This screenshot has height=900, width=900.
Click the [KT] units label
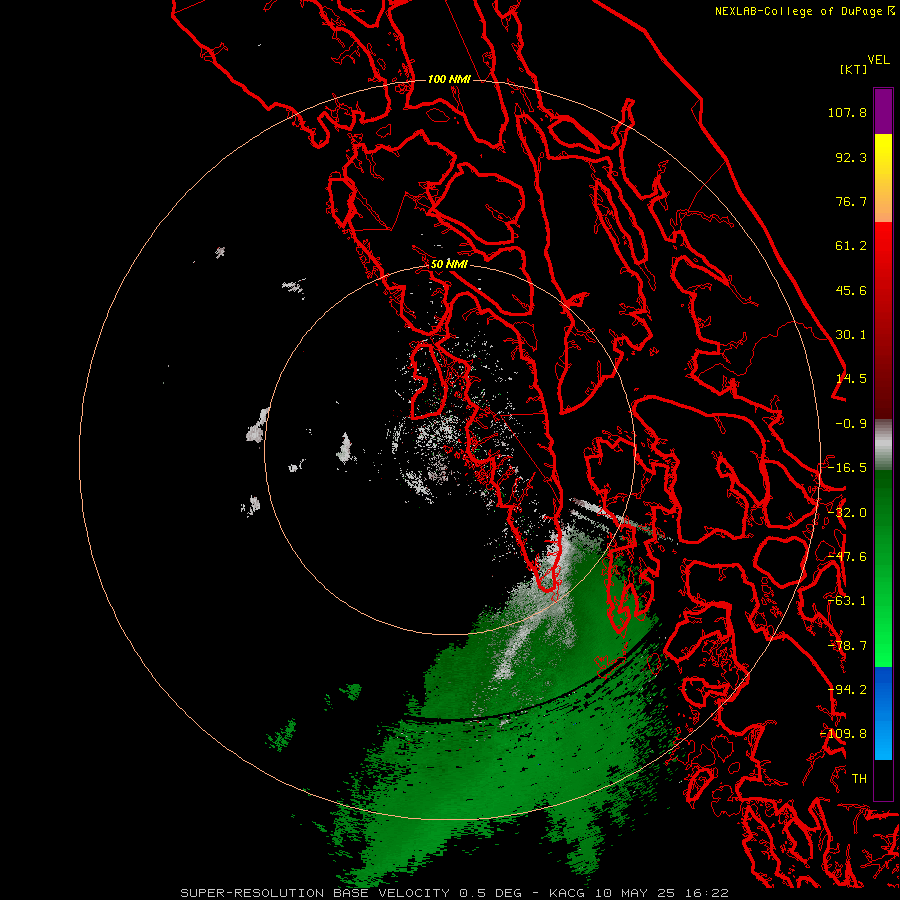coord(854,69)
